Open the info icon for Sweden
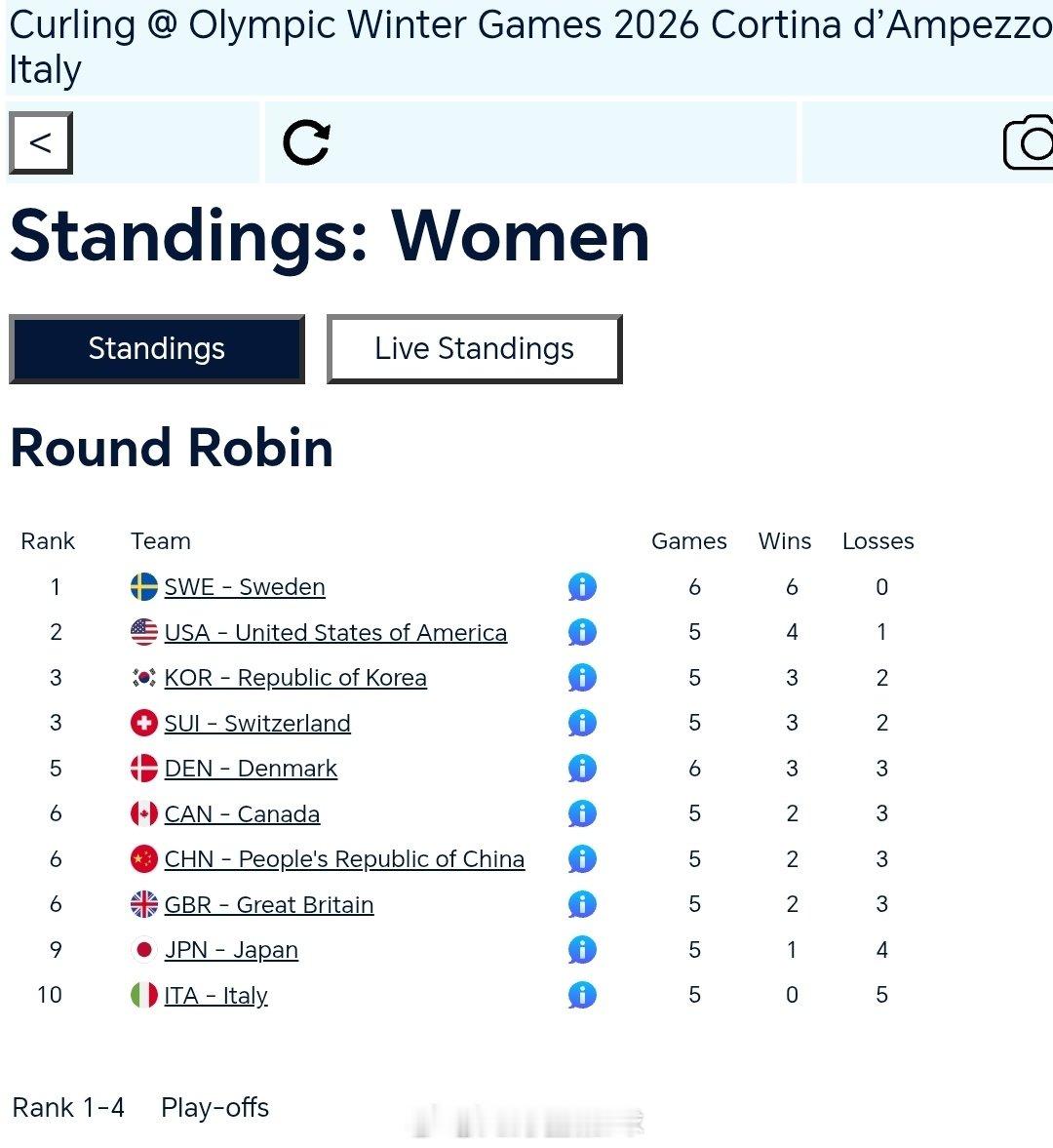The image size is (1053, 1148). pos(582,587)
